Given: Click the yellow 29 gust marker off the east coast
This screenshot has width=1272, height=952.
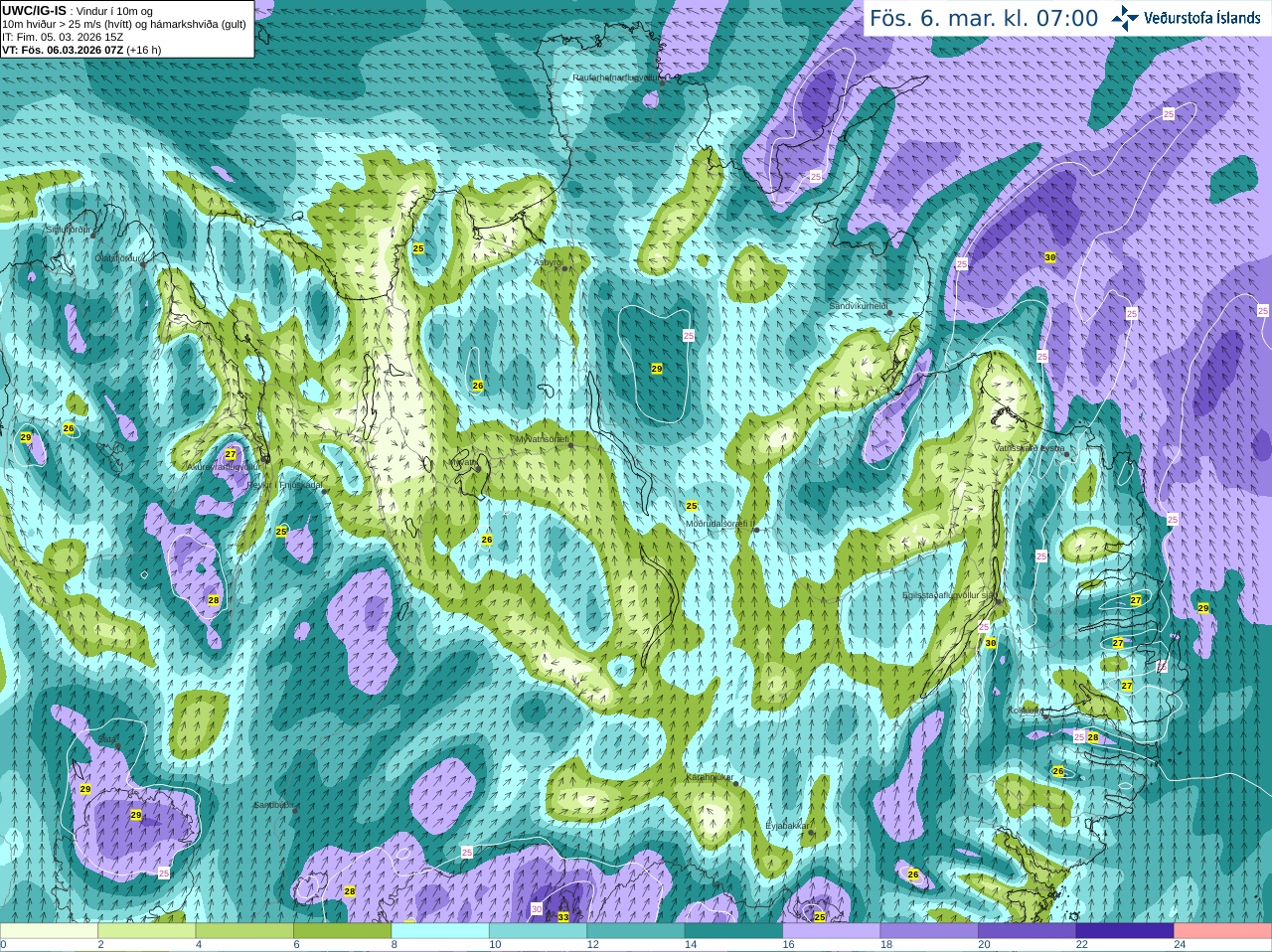Looking at the screenshot, I should pos(1203,608).
